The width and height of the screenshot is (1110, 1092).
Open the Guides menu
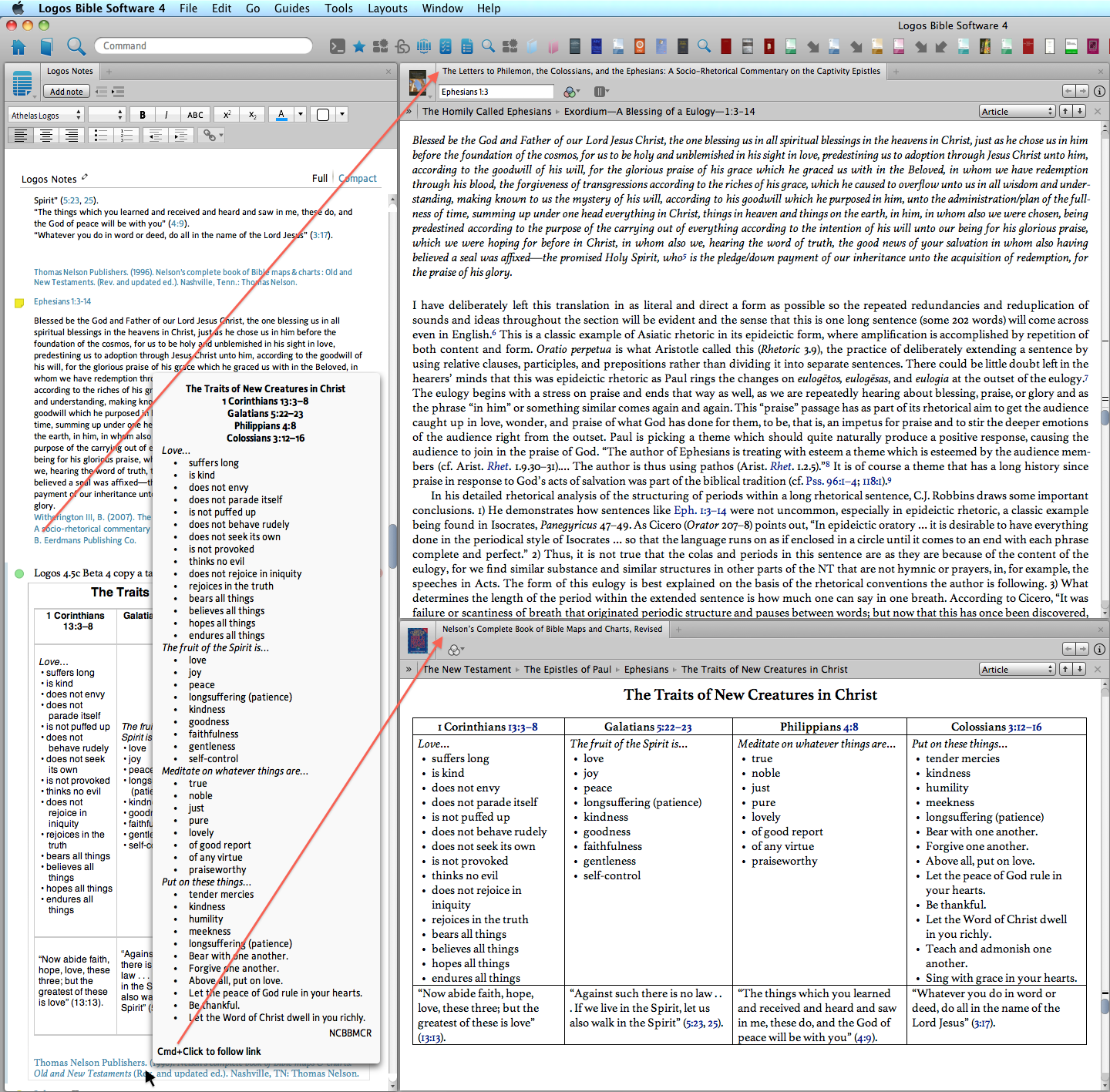pyautogui.click(x=292, y=8)
